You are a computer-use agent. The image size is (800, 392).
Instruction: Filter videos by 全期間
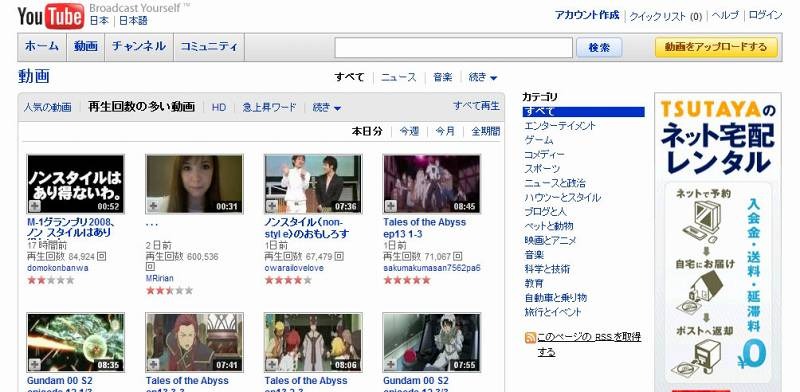[x=485, y=131]
